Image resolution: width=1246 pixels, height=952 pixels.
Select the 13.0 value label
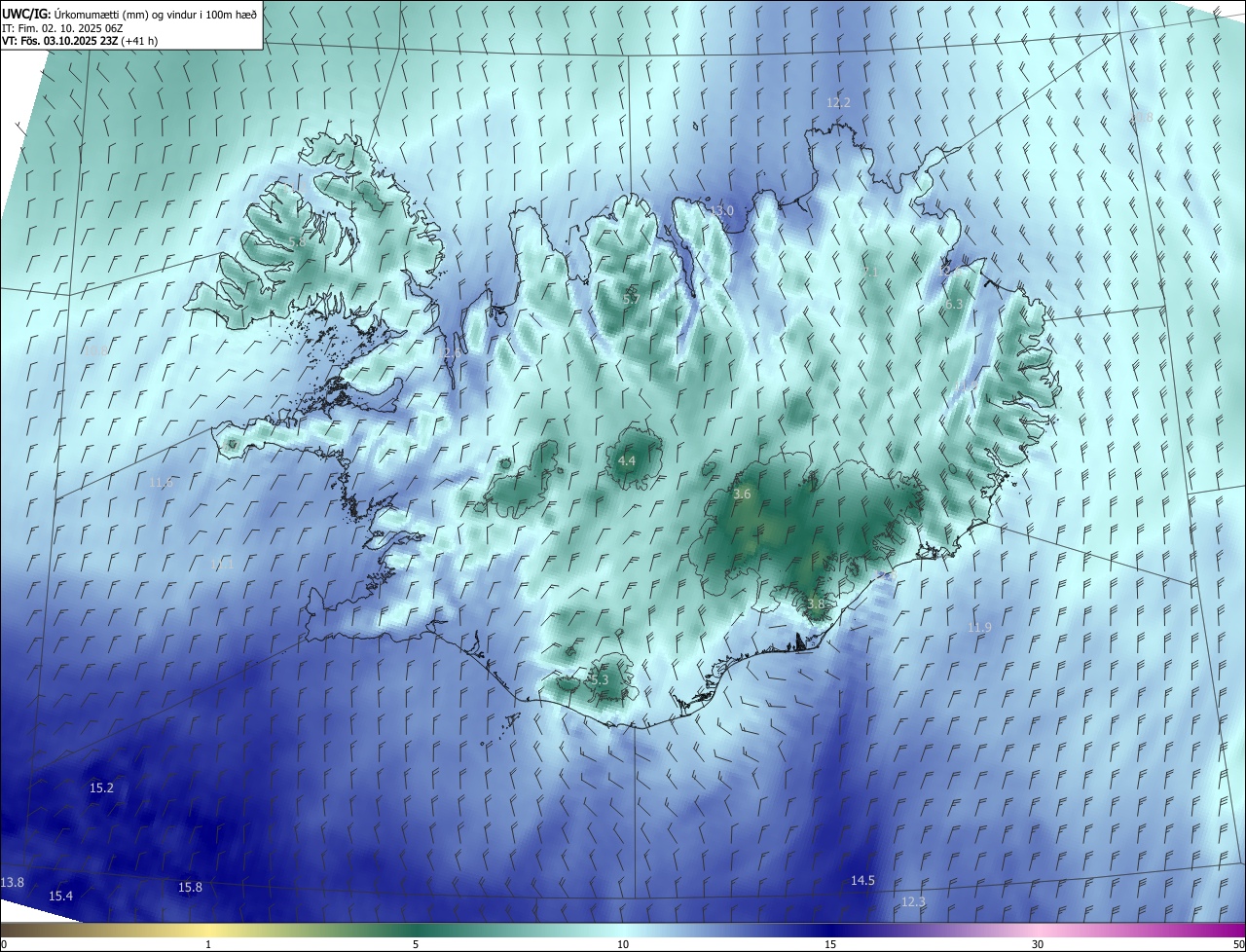(721, 210)
